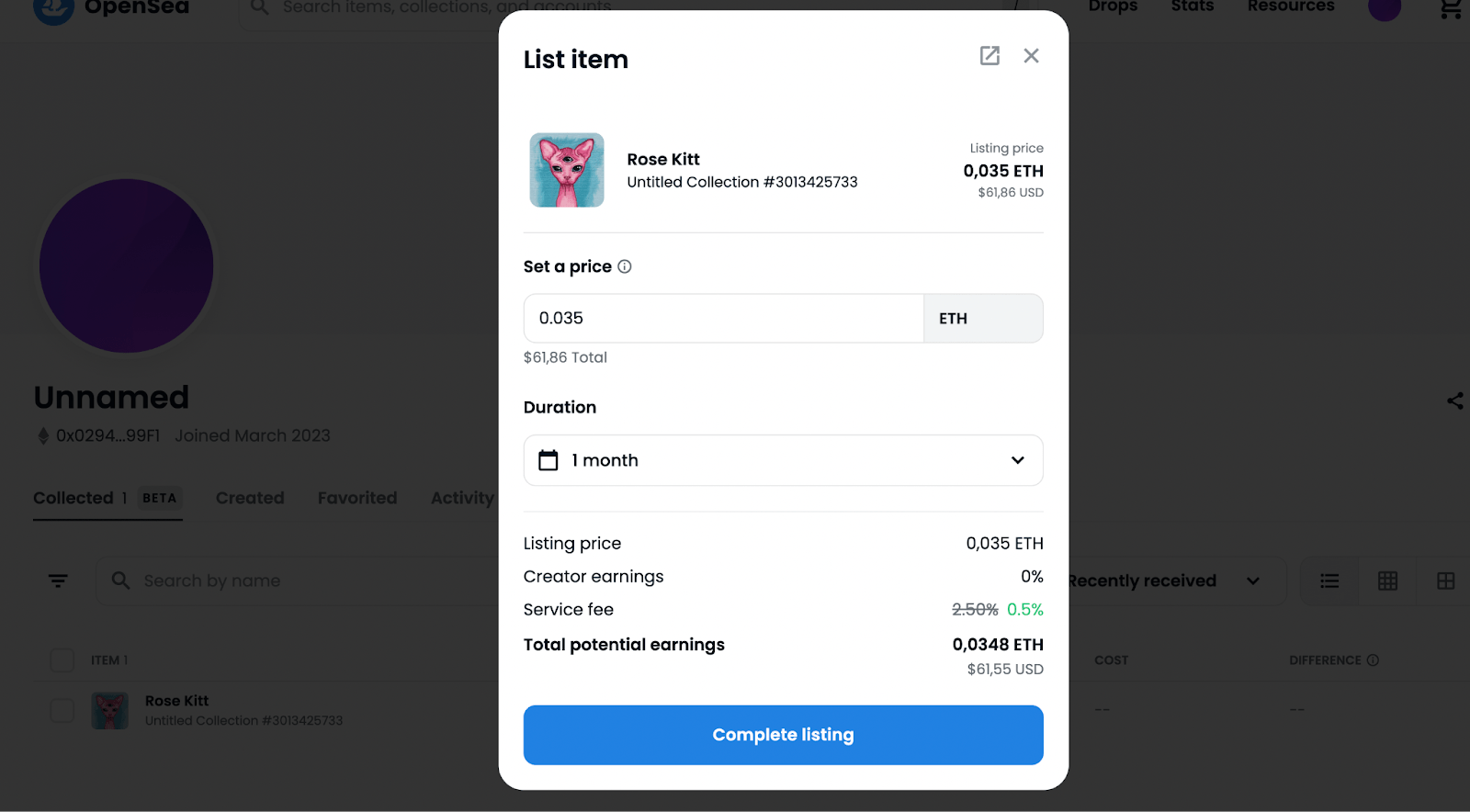1470x812 pixels.
Task: Switch to the Created tab
Action: coord(250,498)
